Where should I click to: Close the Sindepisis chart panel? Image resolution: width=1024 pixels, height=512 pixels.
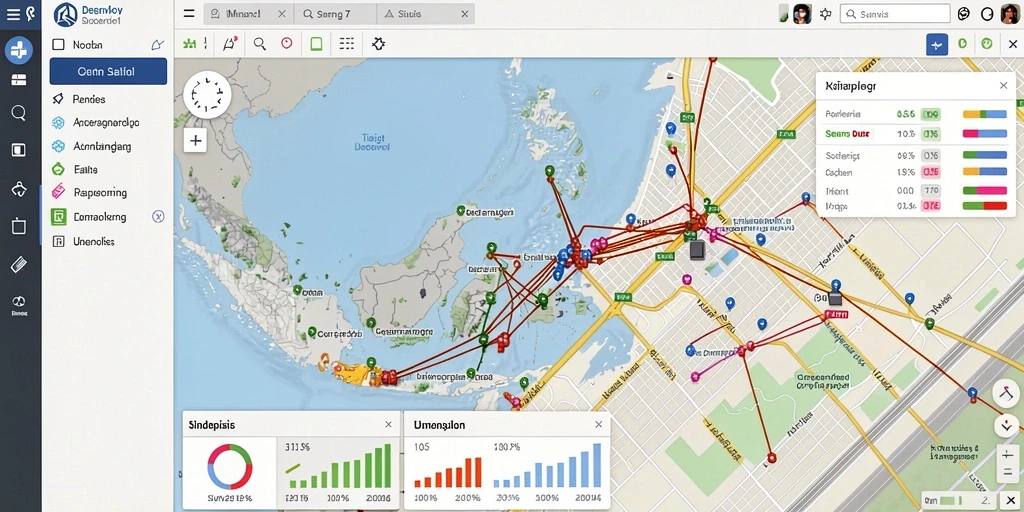coord(388,424)
